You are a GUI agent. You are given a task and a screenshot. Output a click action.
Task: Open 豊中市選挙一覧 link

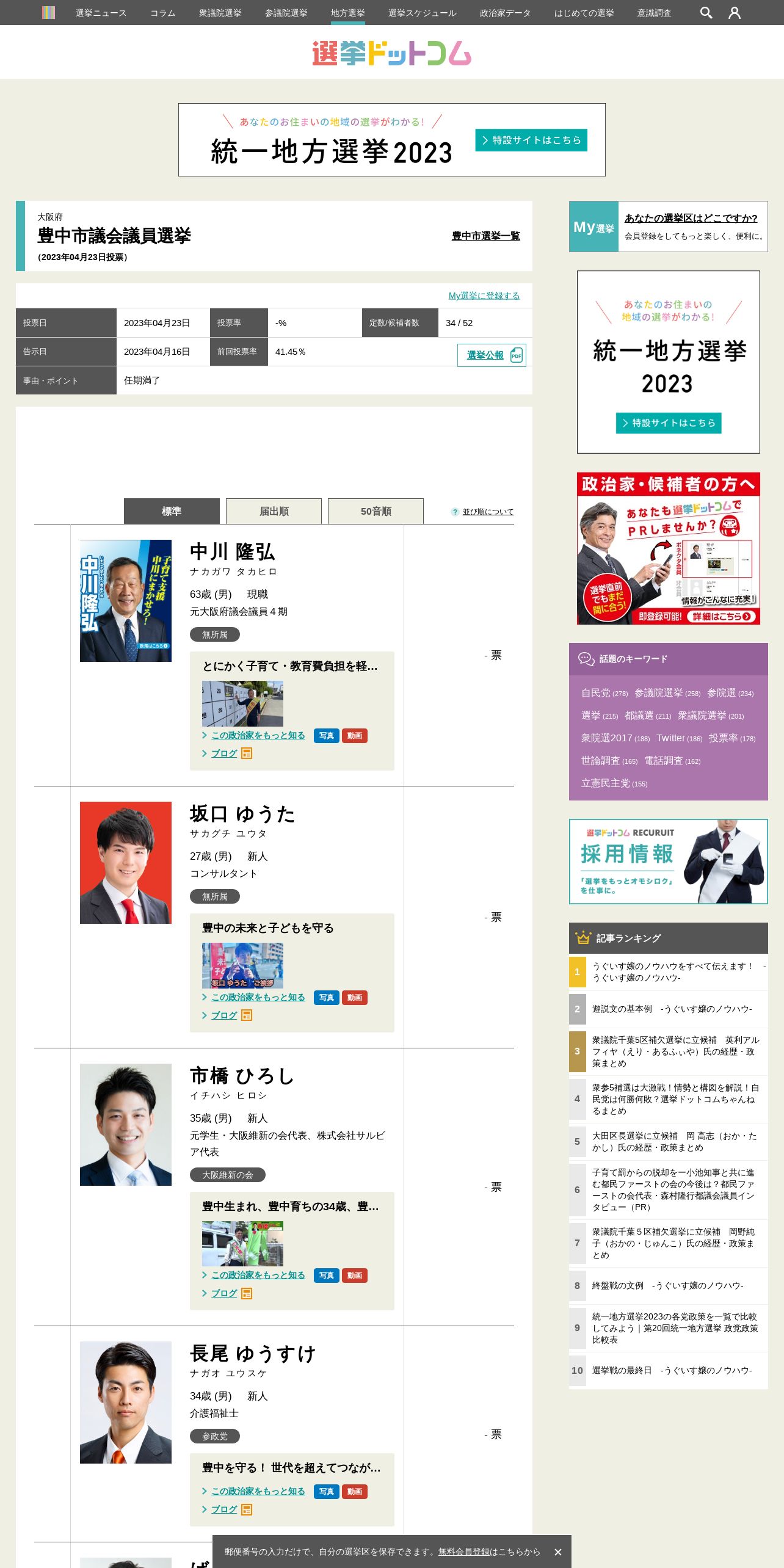click(486, 236)
